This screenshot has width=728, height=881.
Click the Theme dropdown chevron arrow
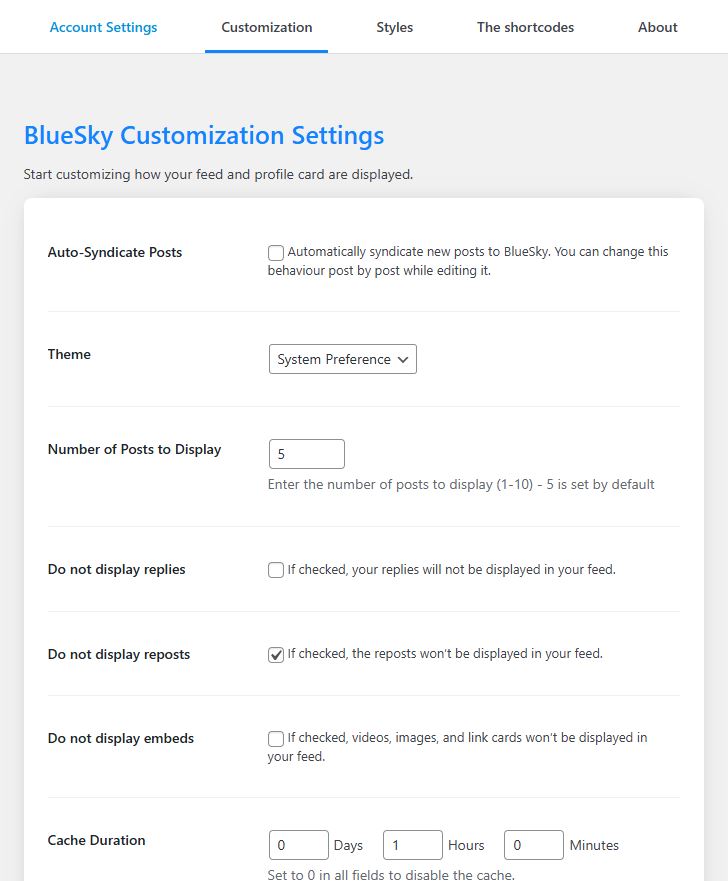point(404,359)
